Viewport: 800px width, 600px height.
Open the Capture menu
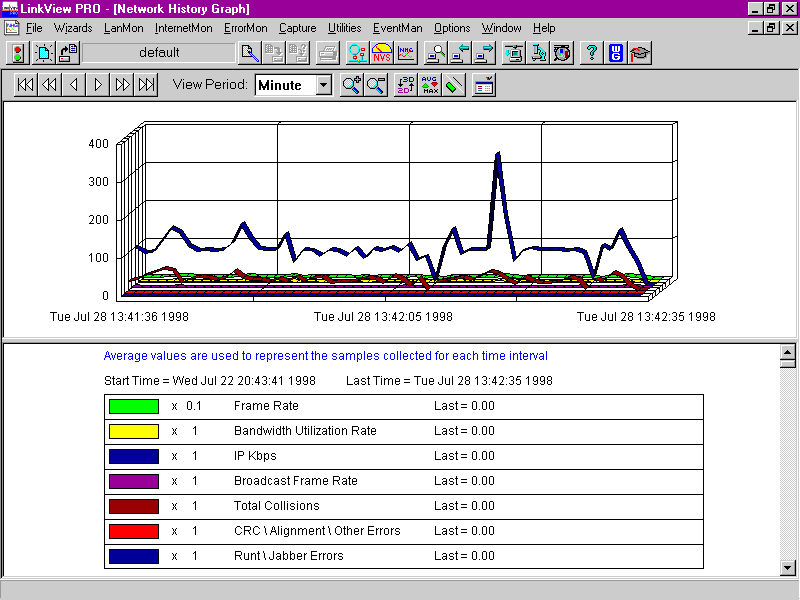(x=298, y=28)
